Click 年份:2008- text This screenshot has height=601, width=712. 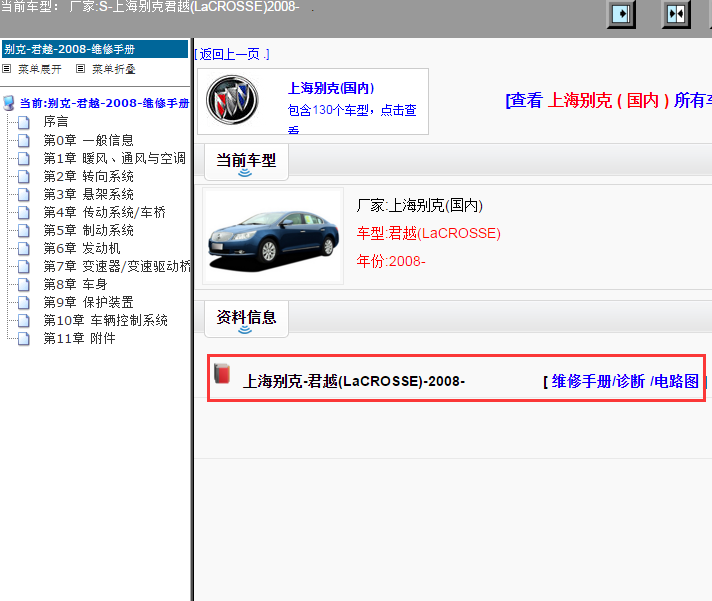391,261
